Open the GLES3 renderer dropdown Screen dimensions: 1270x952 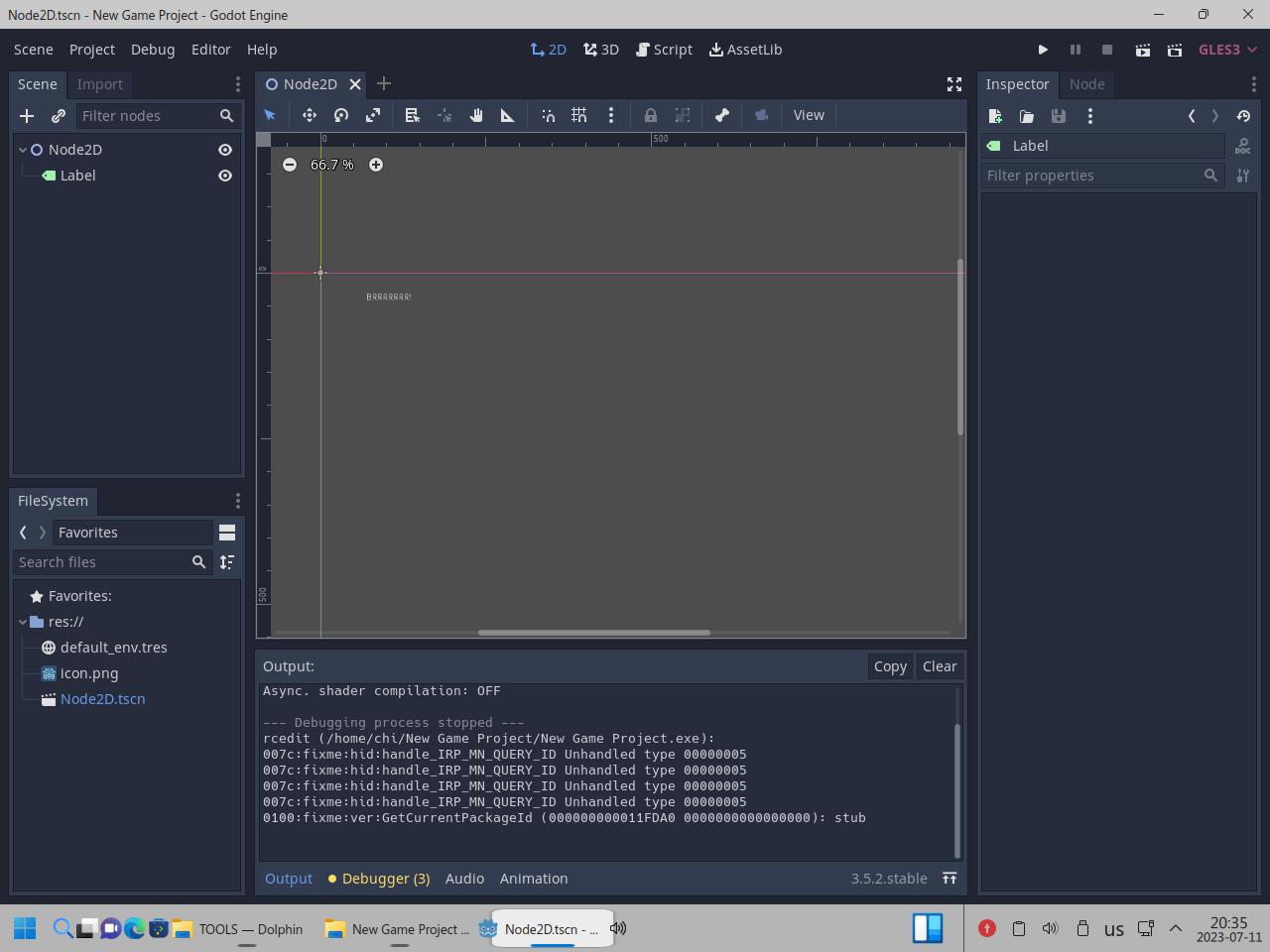1227,50
